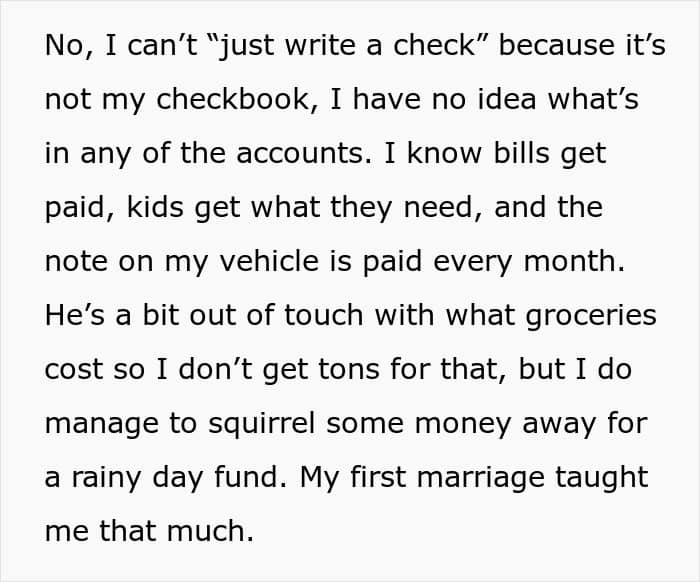The width and height of the screenshot is (700, 582).
Task: Click the word "taught" near the end
Action: pyautogui.click(x=601, y=478)
